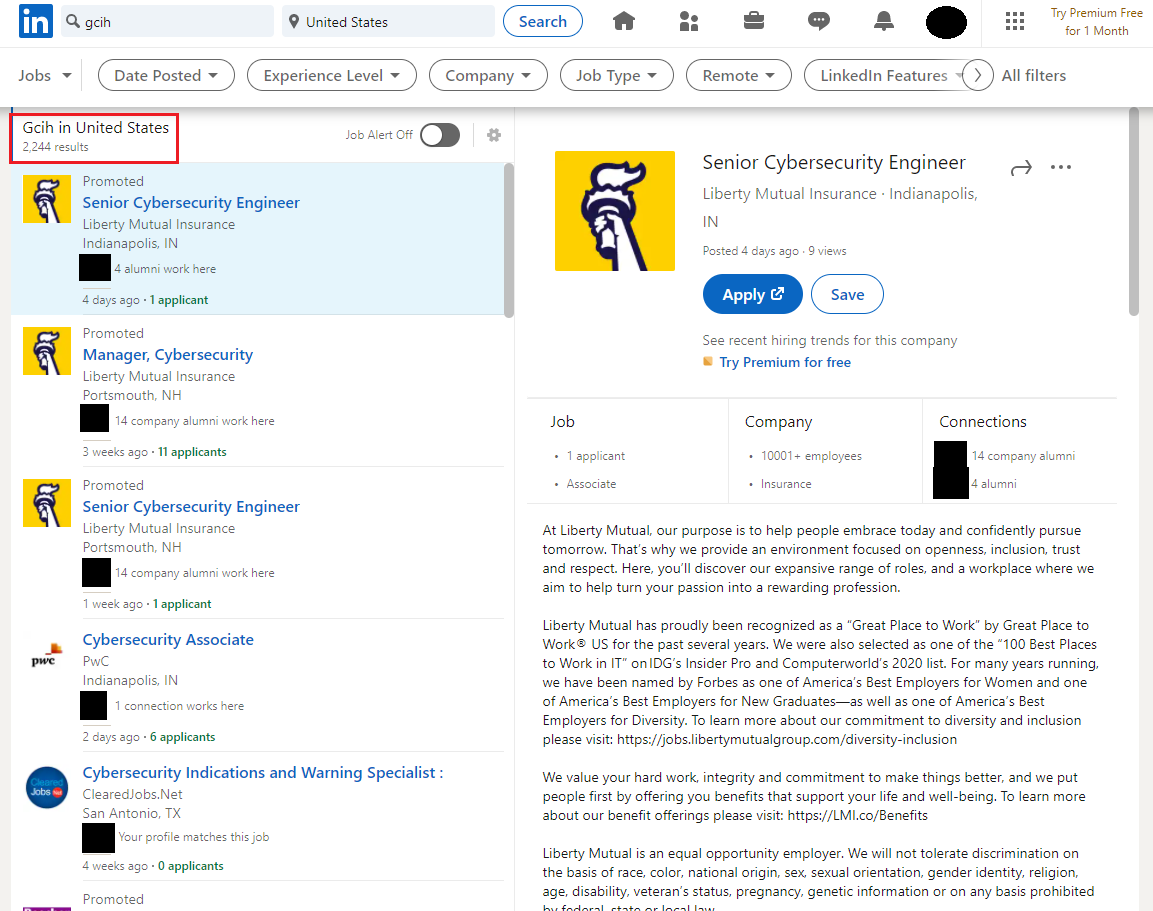Click '6 applicants' under Cybersecurity Associate

(183, 737)
